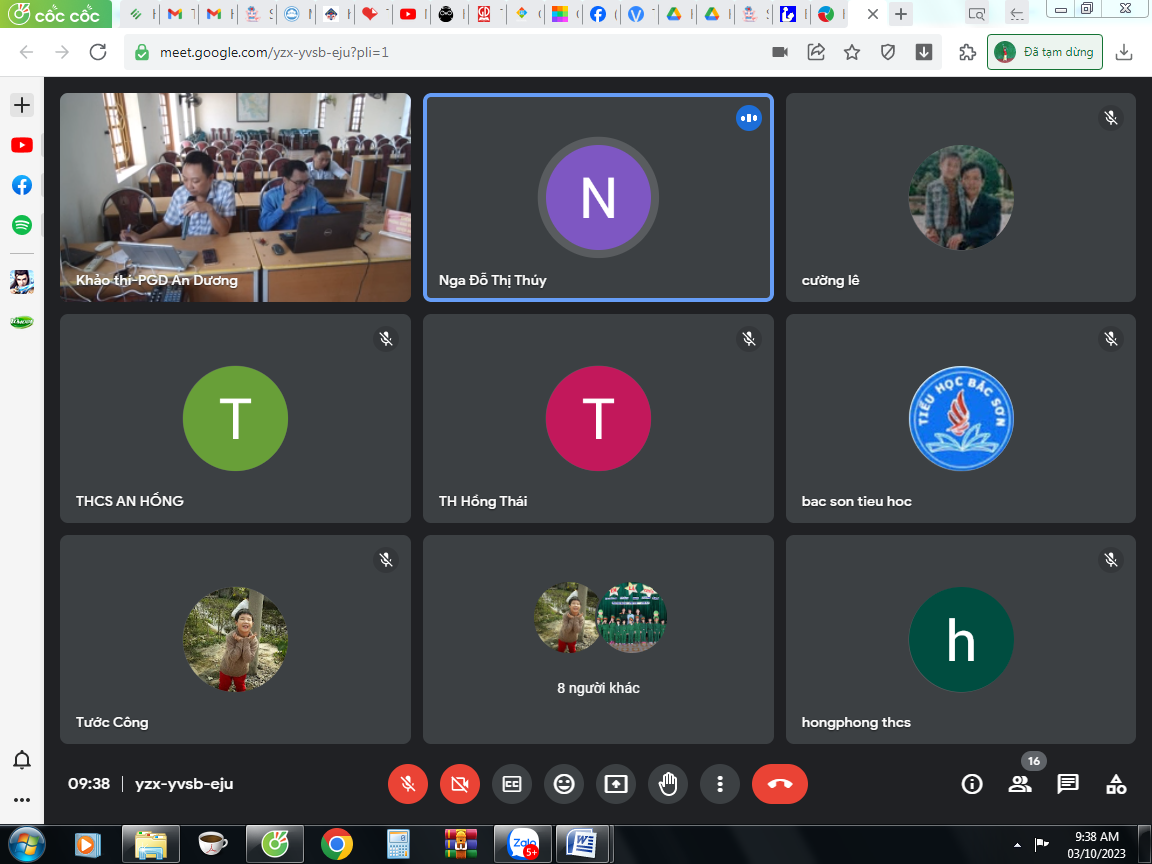Open the emoji reactions button

pos(564,784)
